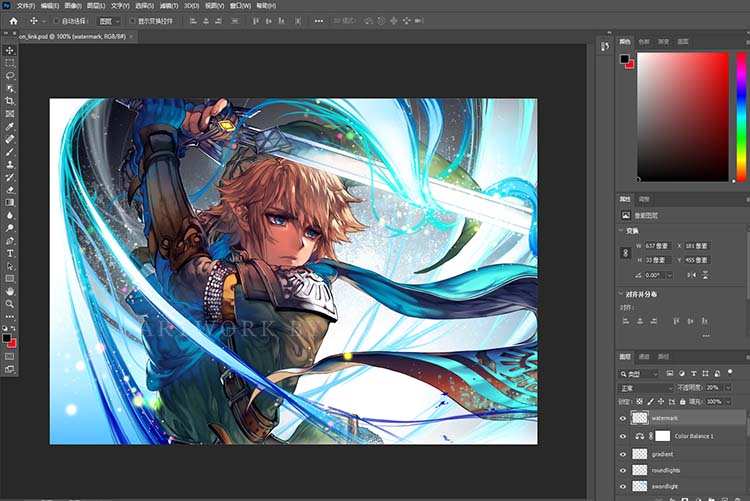Select the Eyedropper tool

[x=10, y=127]
